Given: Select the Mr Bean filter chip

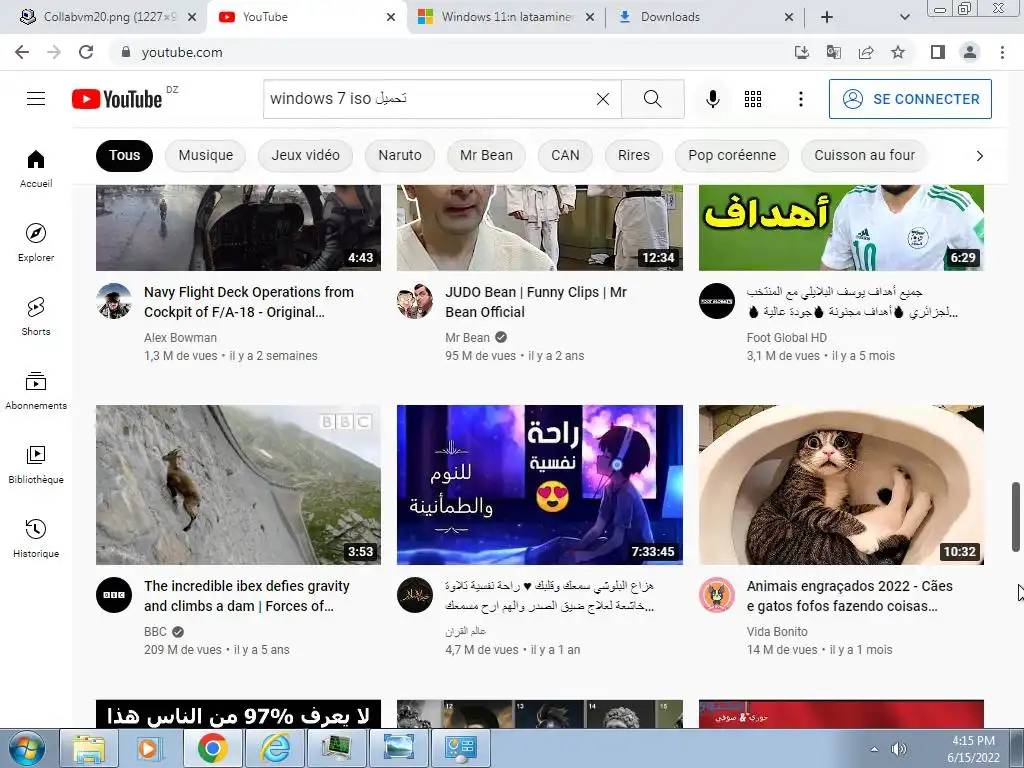Looking at the screenshot, I should coord(486,155).
